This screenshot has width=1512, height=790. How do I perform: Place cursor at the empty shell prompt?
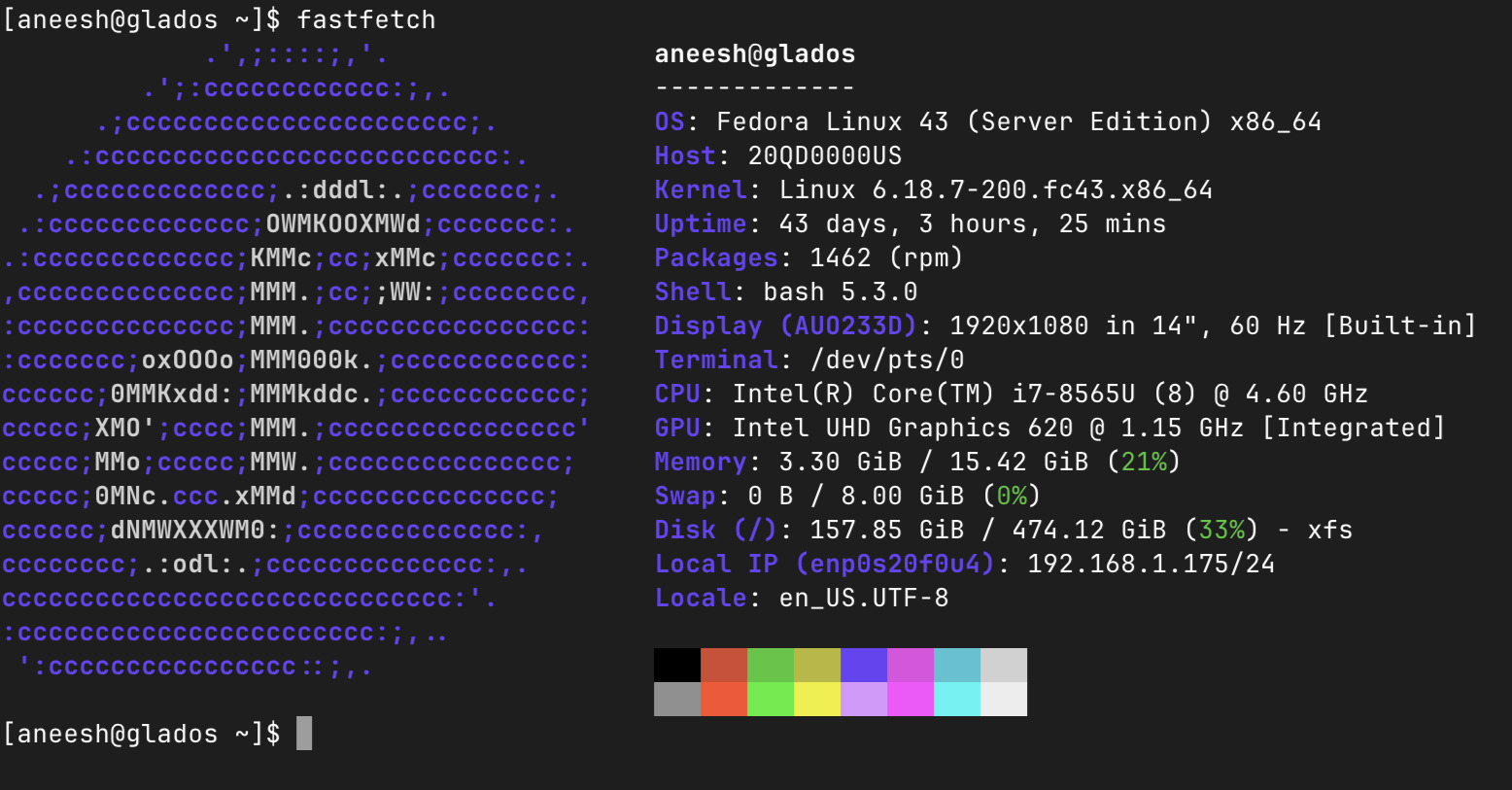(304, 734)
